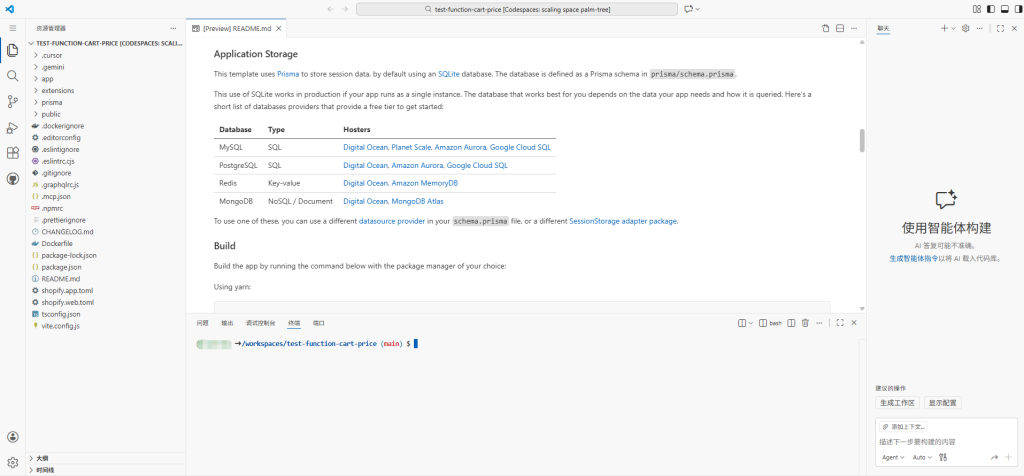The width and height of the screenshot is (1024, 476).
Task: Open chat settings gear icon
Action: [965, 28]
